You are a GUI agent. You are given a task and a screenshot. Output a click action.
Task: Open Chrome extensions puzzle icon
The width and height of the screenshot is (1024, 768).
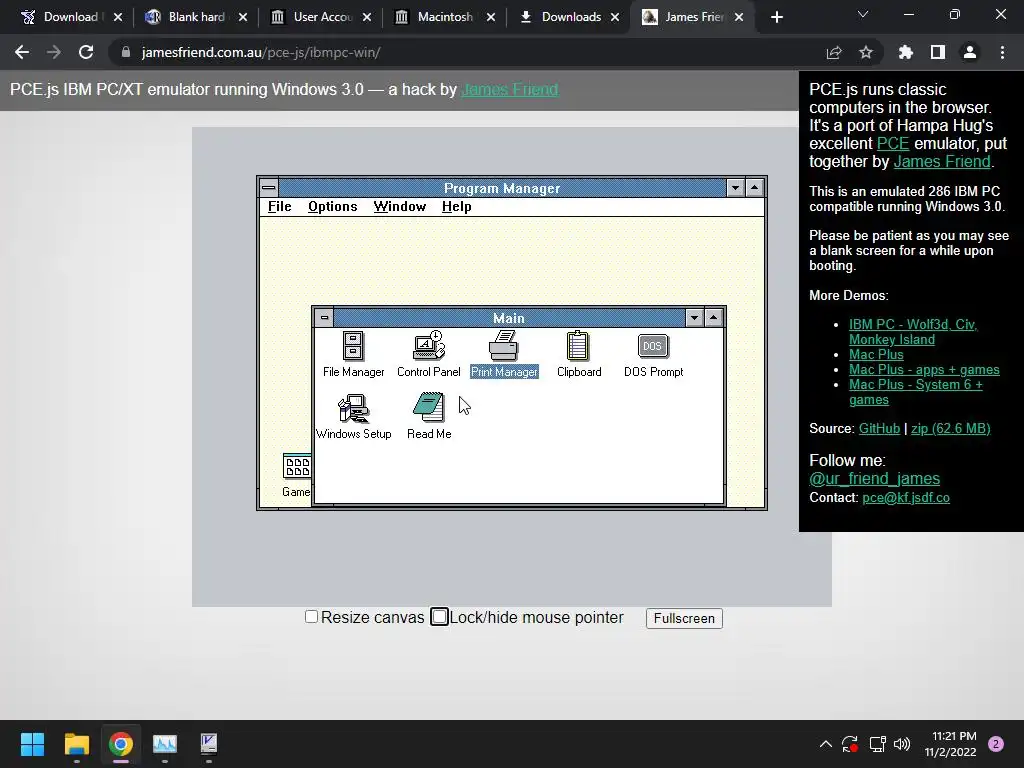click(905, 52)
